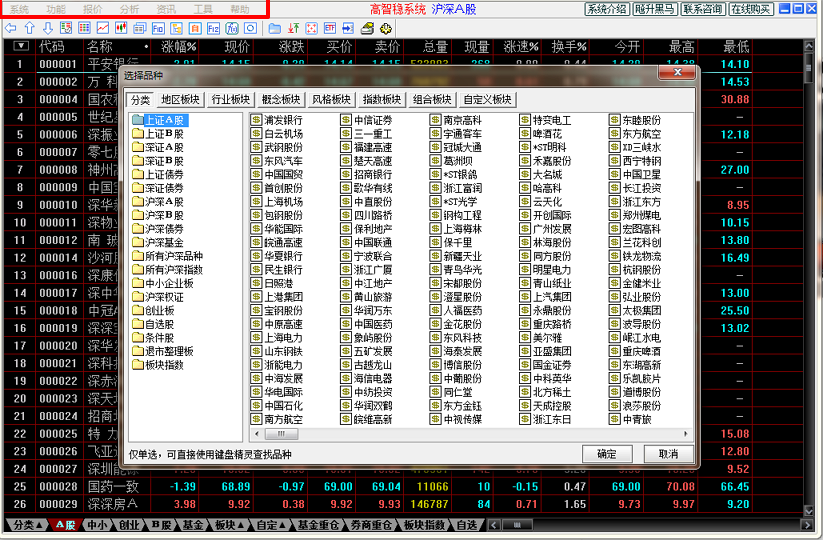
Task: Open the blue folder toolbar icon
Action: pos(275,28)
